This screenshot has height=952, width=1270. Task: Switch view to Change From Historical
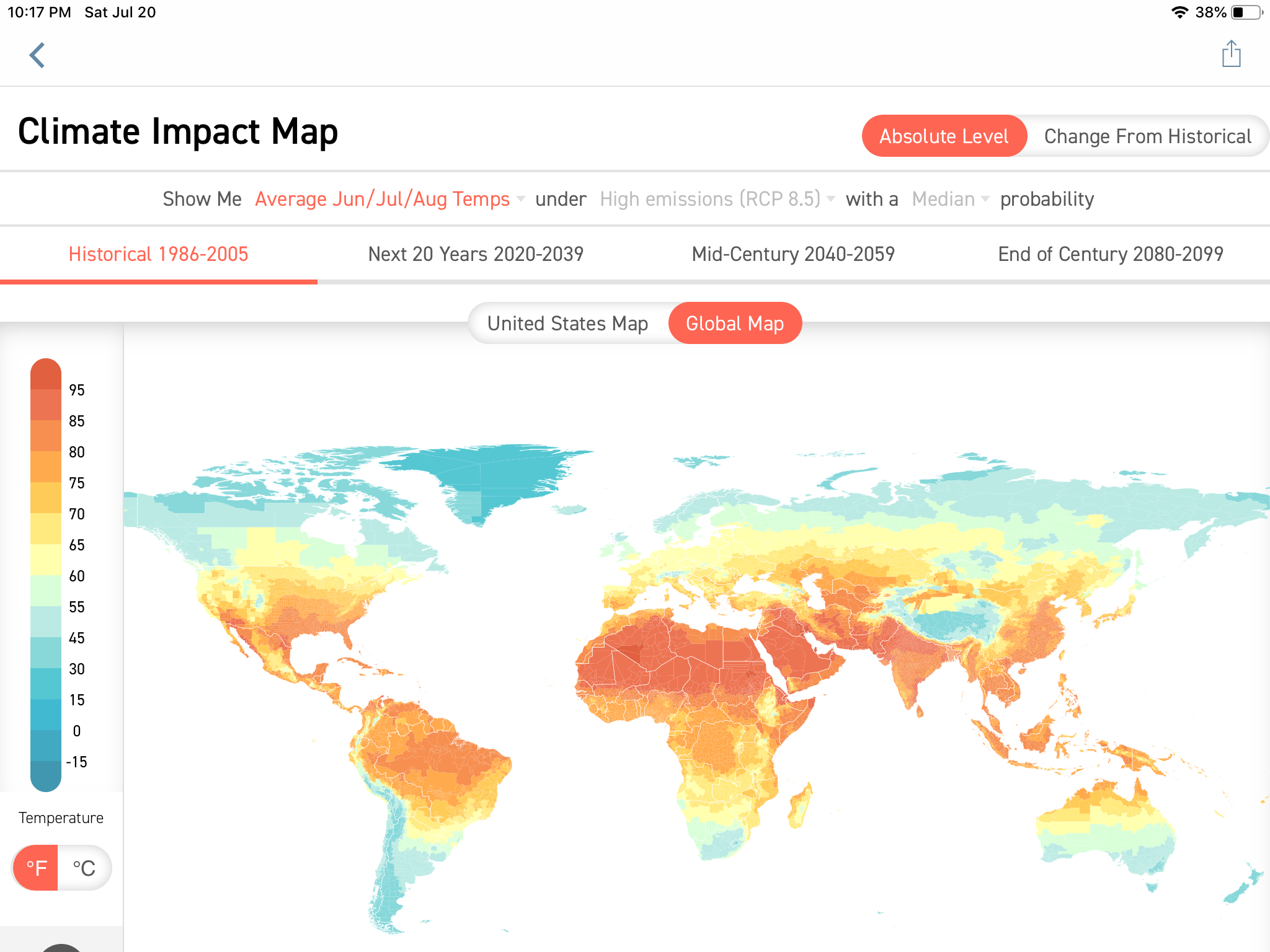[x=1148, y=136]
